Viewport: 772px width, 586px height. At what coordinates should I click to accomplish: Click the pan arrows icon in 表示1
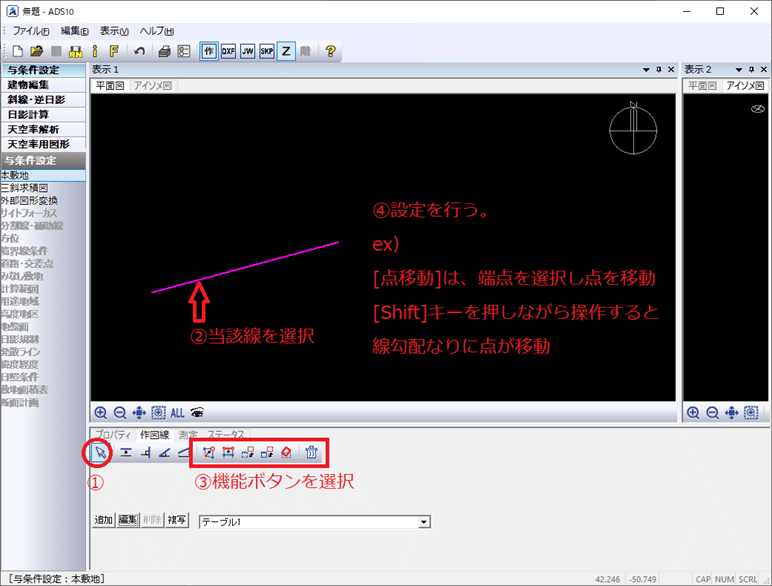pyautogui.click(x=139, y=413)
